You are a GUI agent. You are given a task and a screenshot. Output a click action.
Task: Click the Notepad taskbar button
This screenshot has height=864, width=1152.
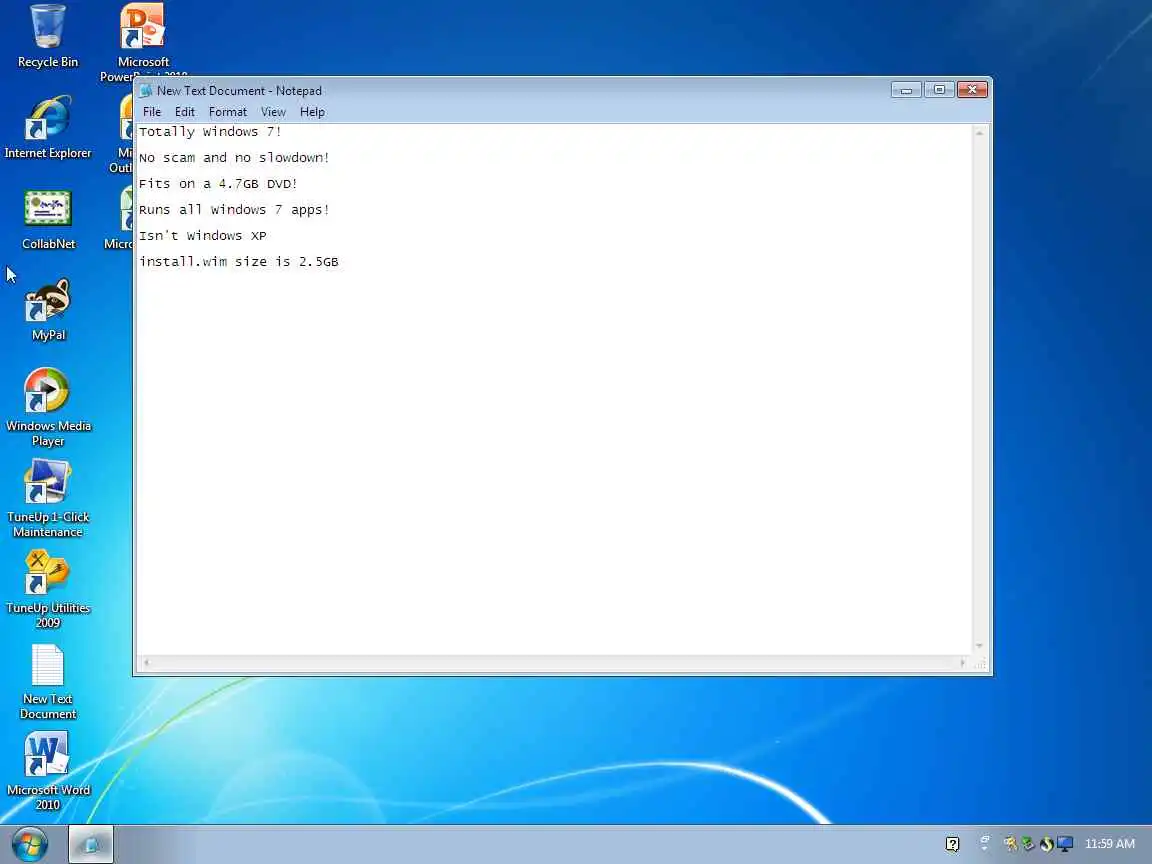(91, 844)
